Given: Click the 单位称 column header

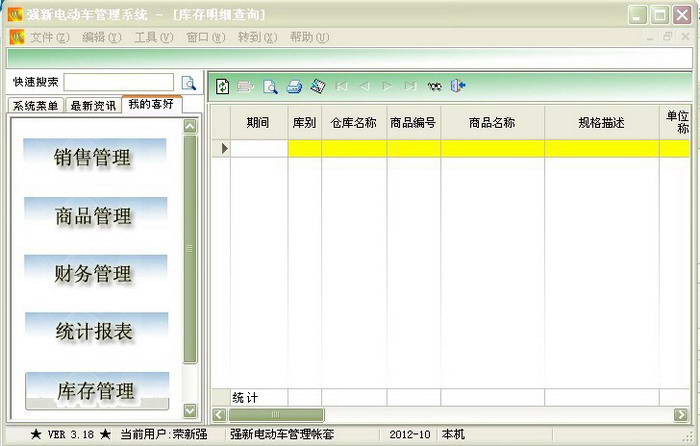Looking at the screenshot, I should (675, 123).
